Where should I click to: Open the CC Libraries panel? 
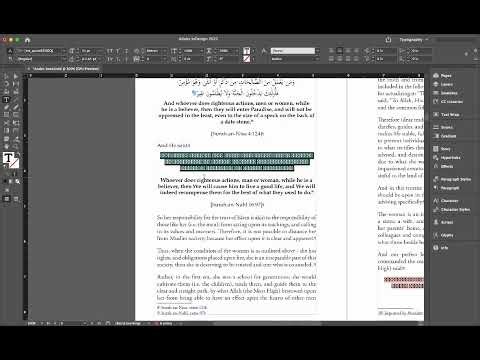click(448, 102)
